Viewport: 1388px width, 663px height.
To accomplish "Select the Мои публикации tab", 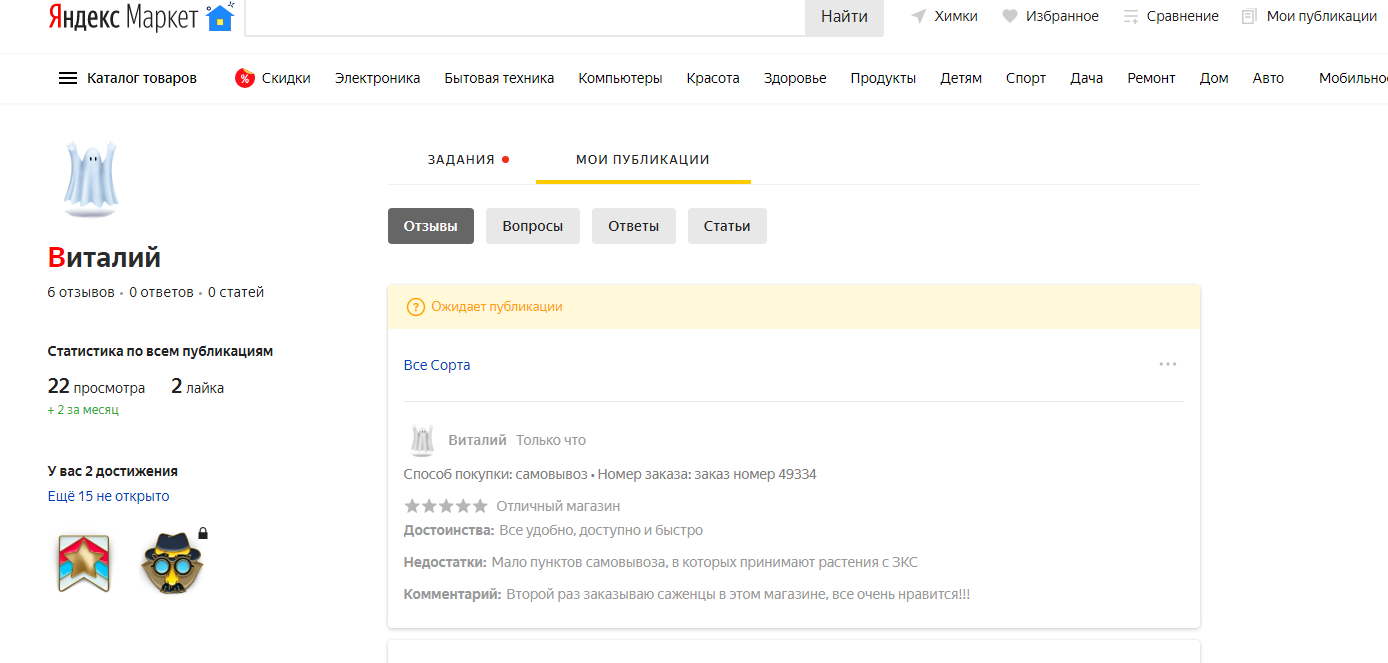I will (643, 159).
